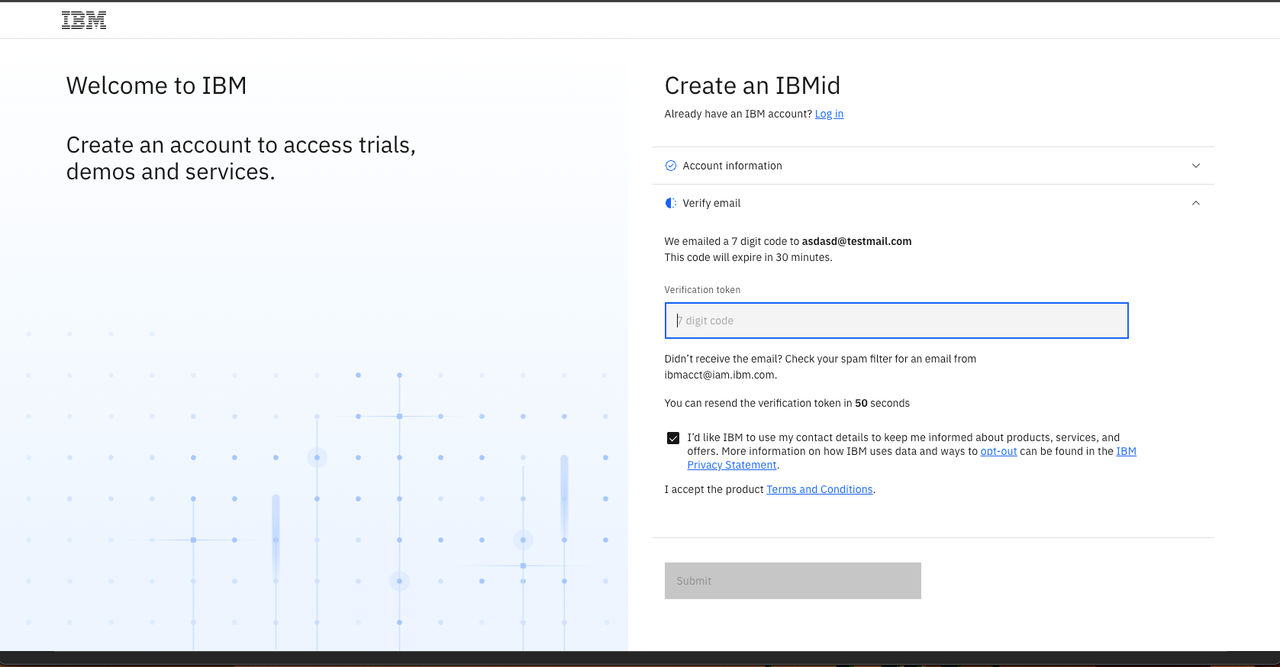This screenshot has height=667, width=1280.
Task: Uncheck the marketing contact details checkbox
Action: pos(673,438)
